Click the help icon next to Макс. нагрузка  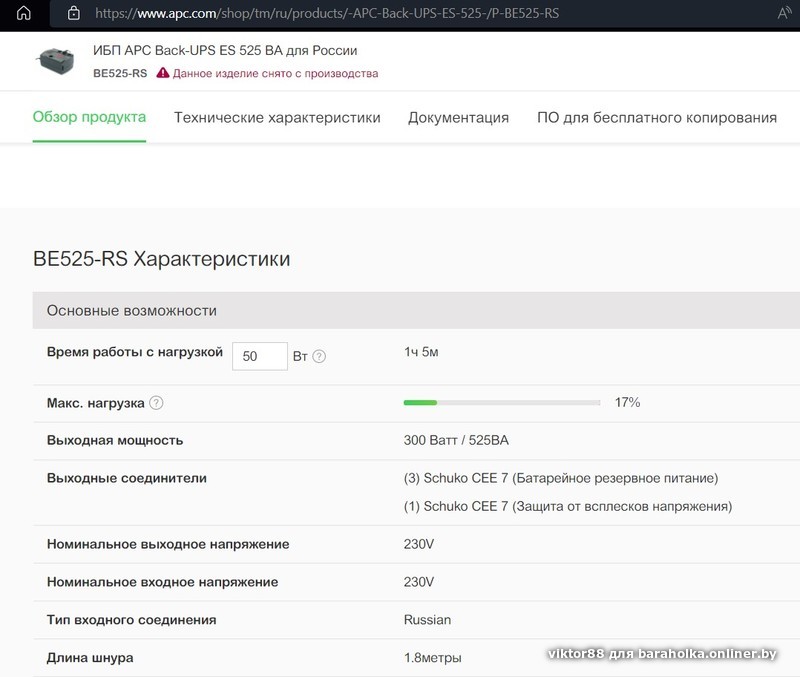pyautogui.click(x=156, y=403)
